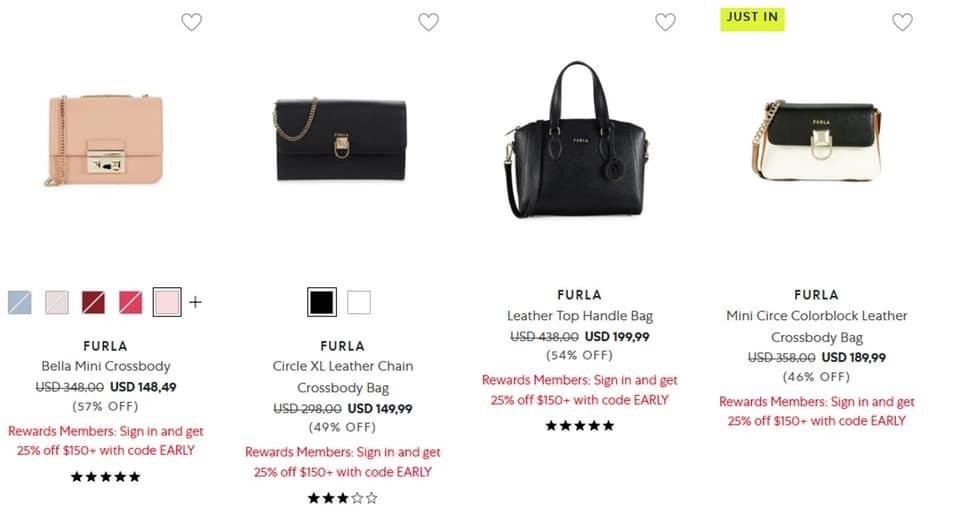Open the Leather Top Handle Bag title link
960x512 pixels.
(580, 316)
